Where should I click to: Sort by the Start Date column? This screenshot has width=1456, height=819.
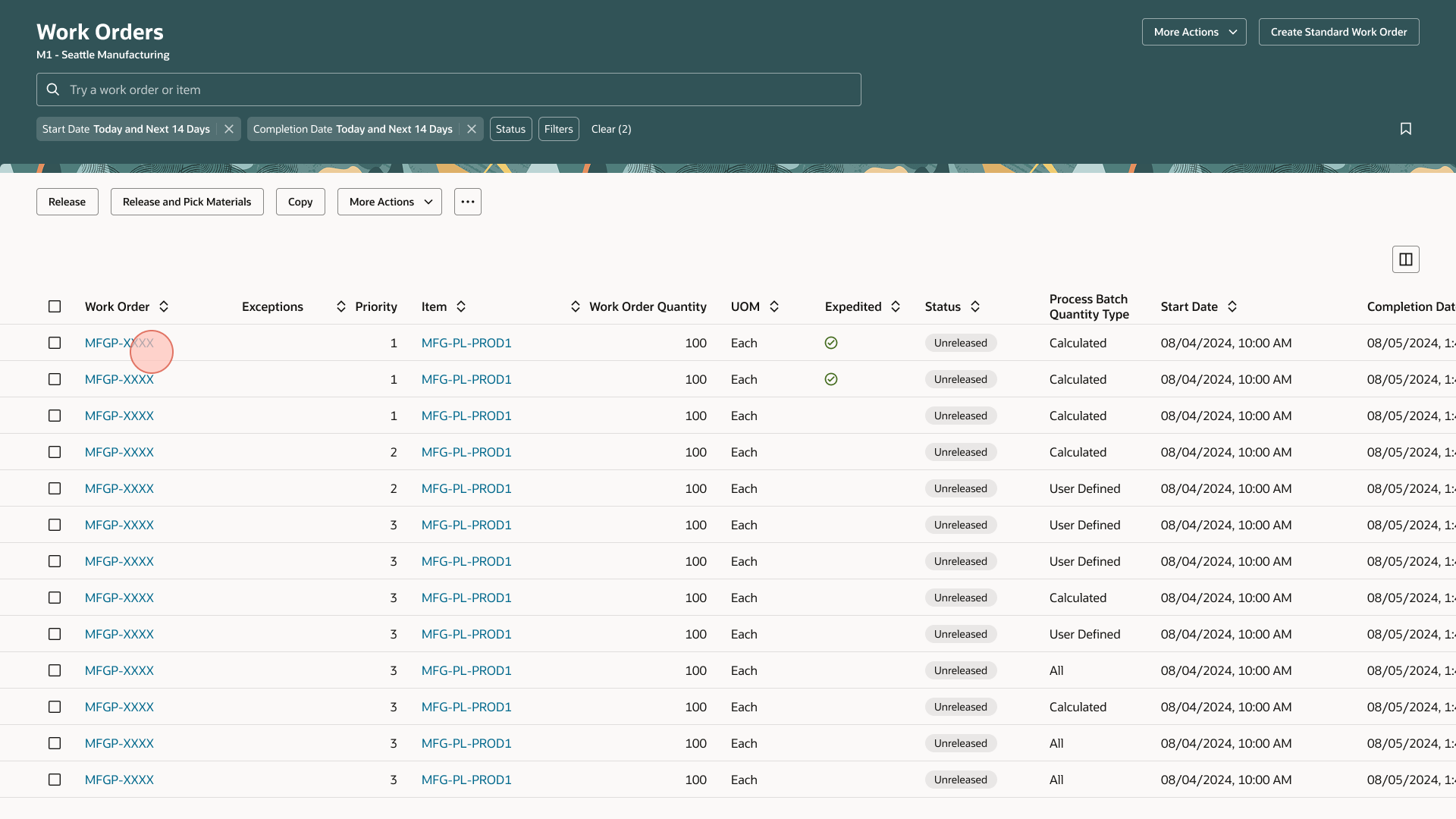[x=1232, y=306]
